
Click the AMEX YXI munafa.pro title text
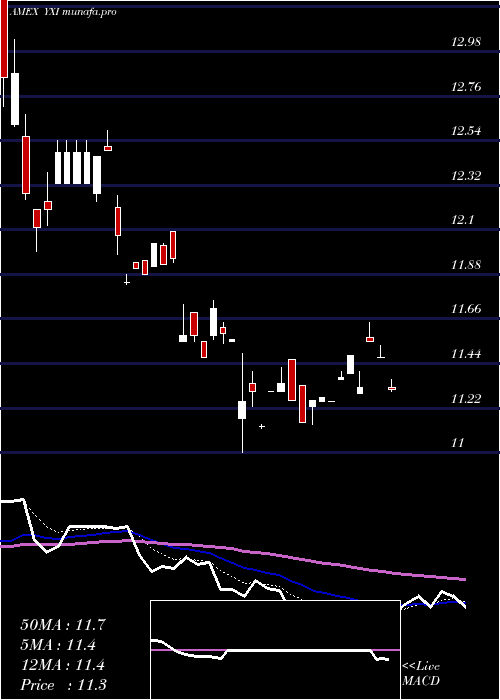click(x=63, y=12)
